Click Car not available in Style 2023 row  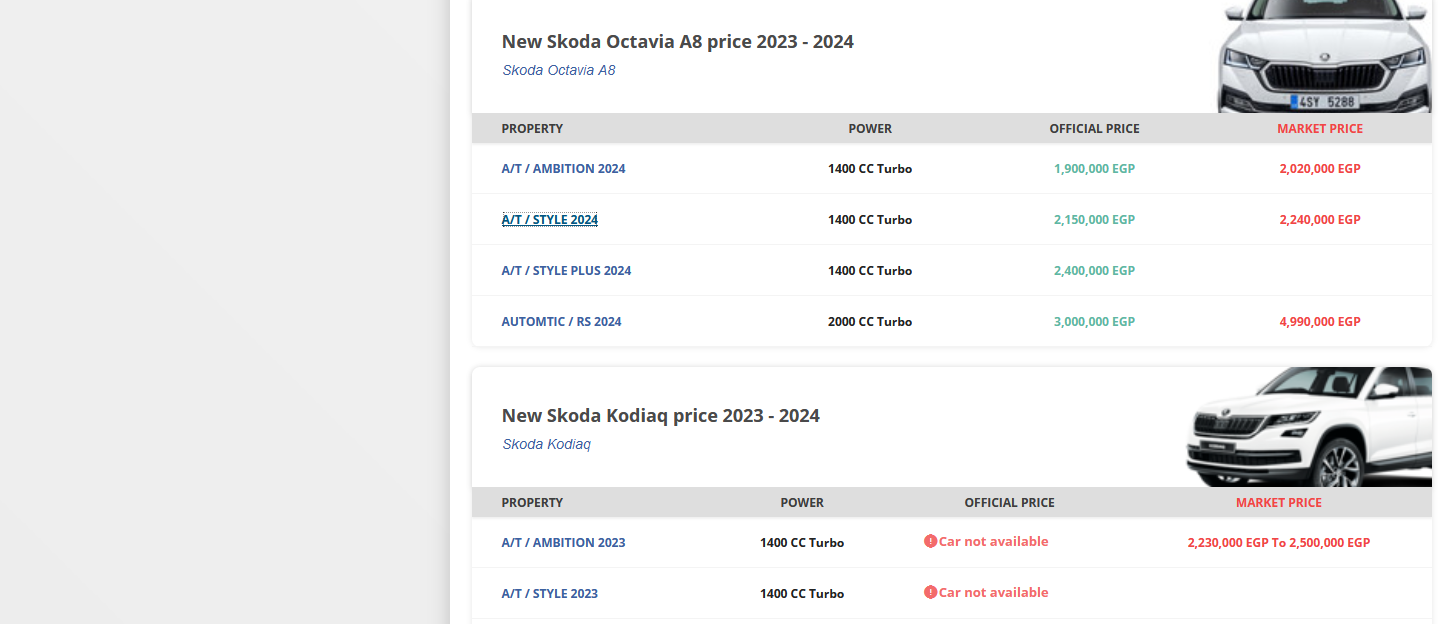pyautogui.click(x=993, y=592)
